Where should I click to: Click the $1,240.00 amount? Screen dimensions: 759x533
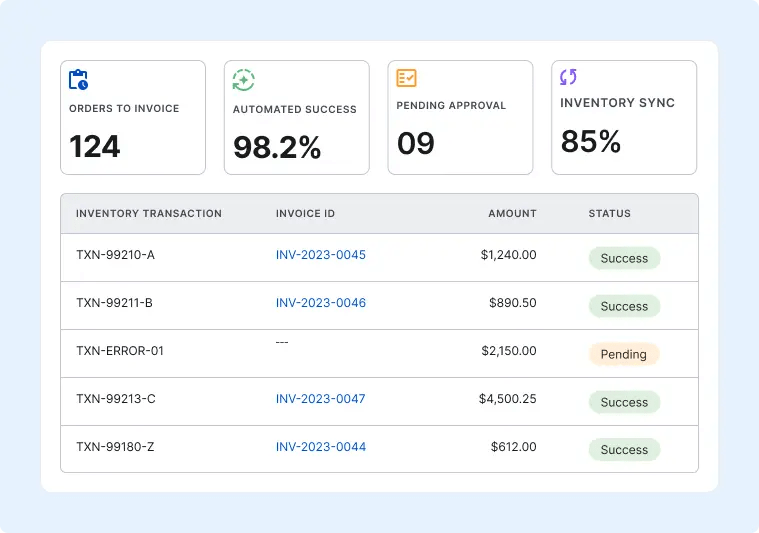click(x=508, y=255)
